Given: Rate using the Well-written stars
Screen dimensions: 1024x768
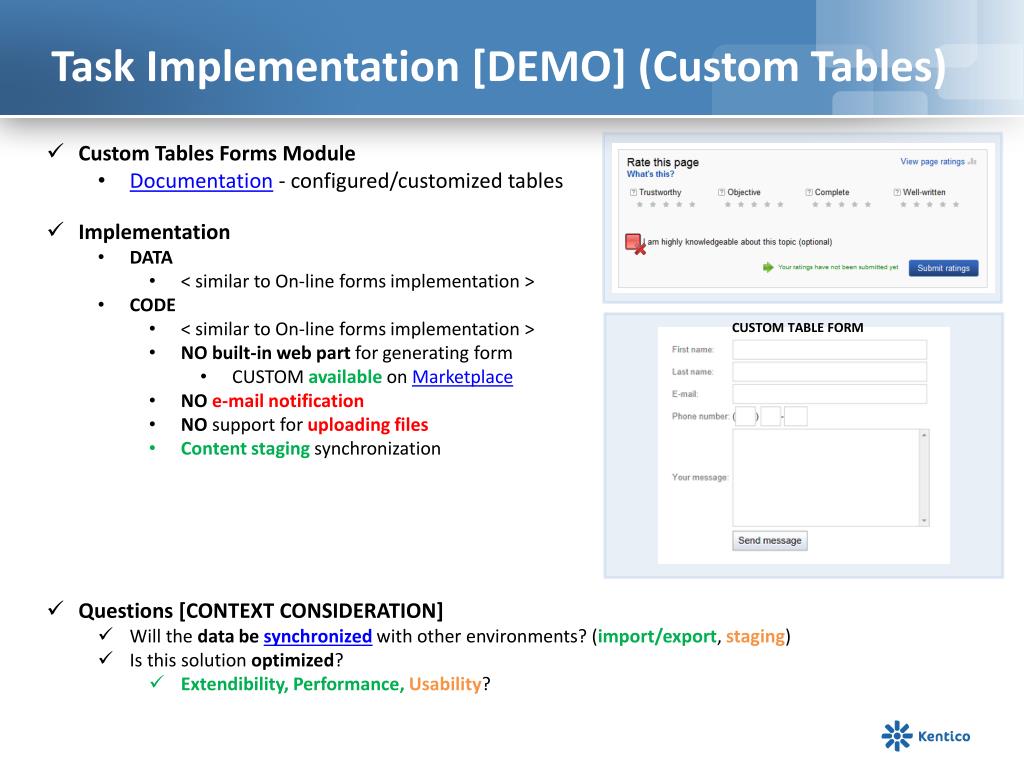Looking at the screenshot, I should (x=929, y=205).
